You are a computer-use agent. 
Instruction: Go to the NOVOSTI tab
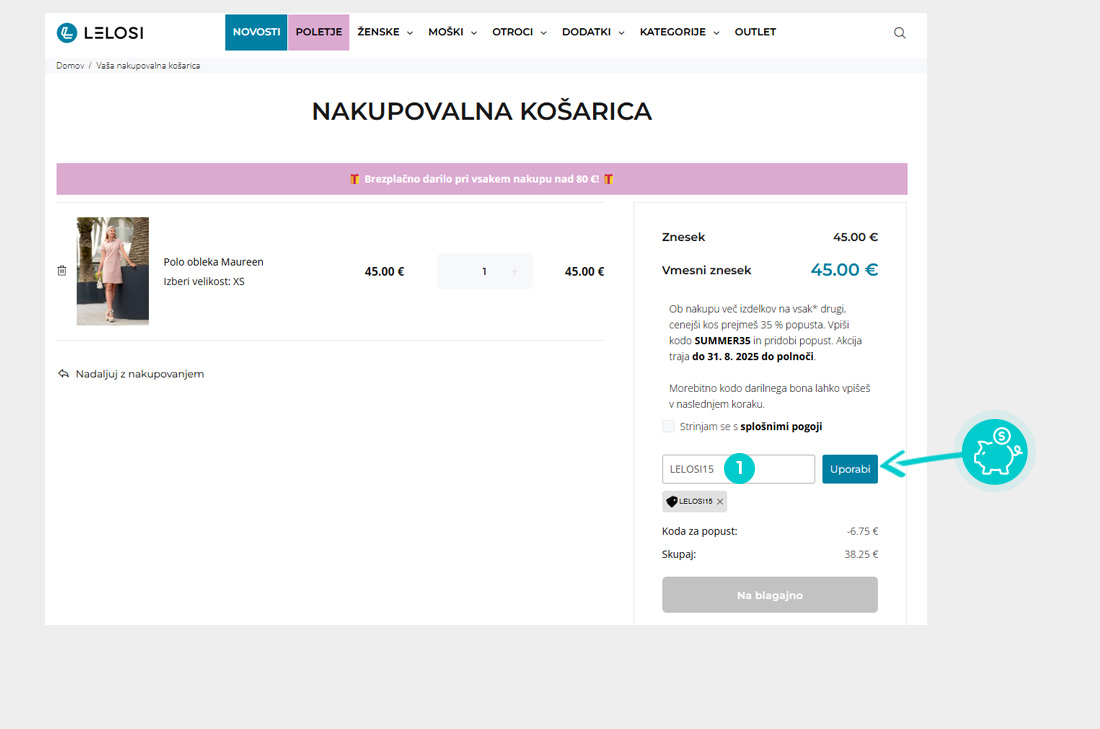tap(256, 32)
